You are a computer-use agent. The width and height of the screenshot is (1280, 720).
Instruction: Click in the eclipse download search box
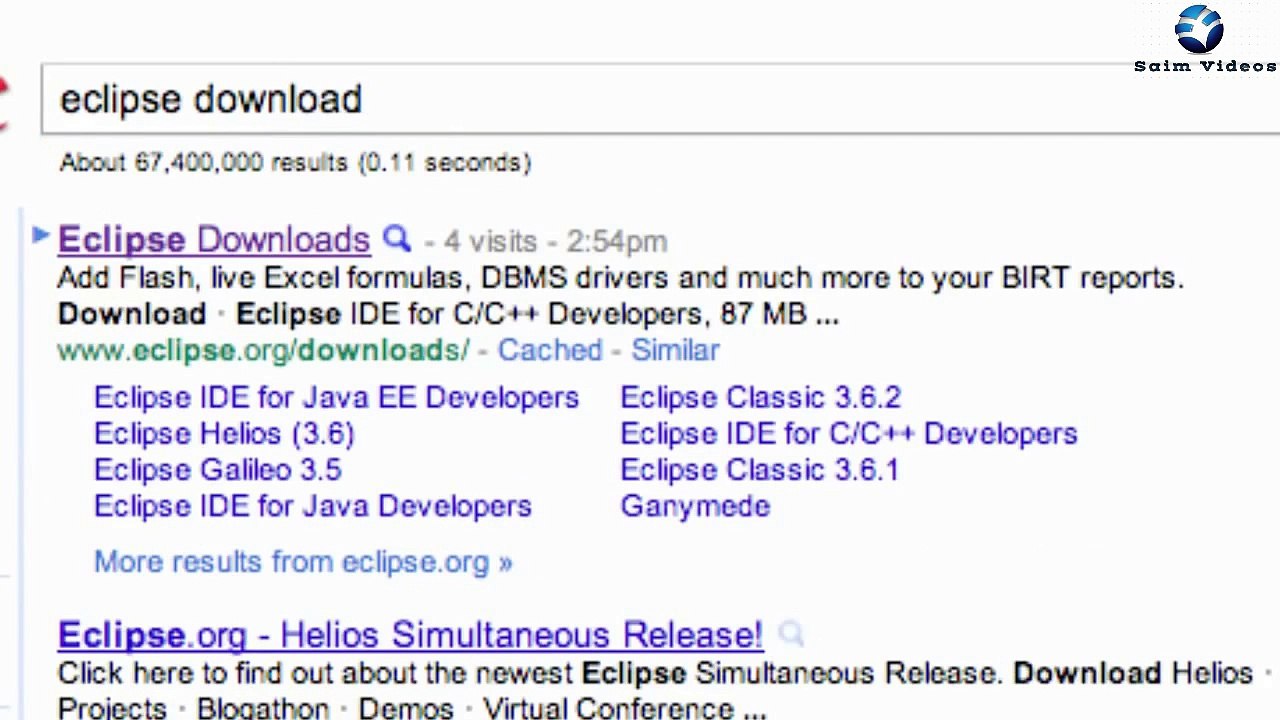[x=600, y=99]
